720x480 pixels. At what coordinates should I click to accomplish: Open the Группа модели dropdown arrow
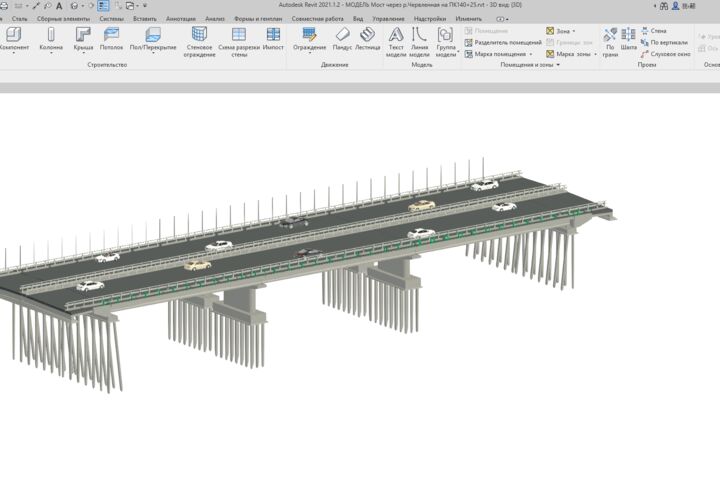tap(458, 51)
